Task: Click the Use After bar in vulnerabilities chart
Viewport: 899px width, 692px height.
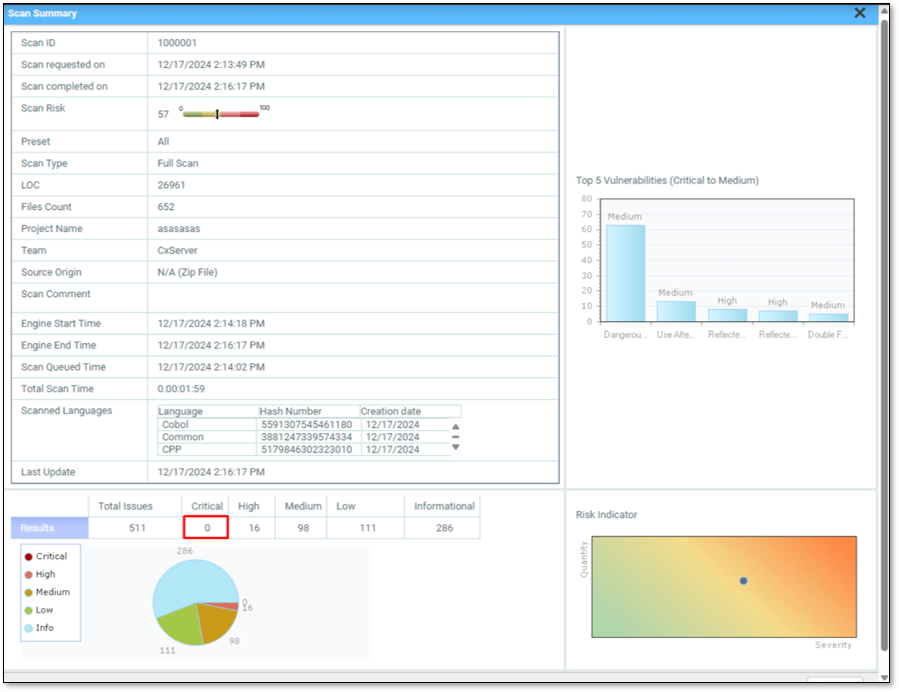Action: pos(676,311)
